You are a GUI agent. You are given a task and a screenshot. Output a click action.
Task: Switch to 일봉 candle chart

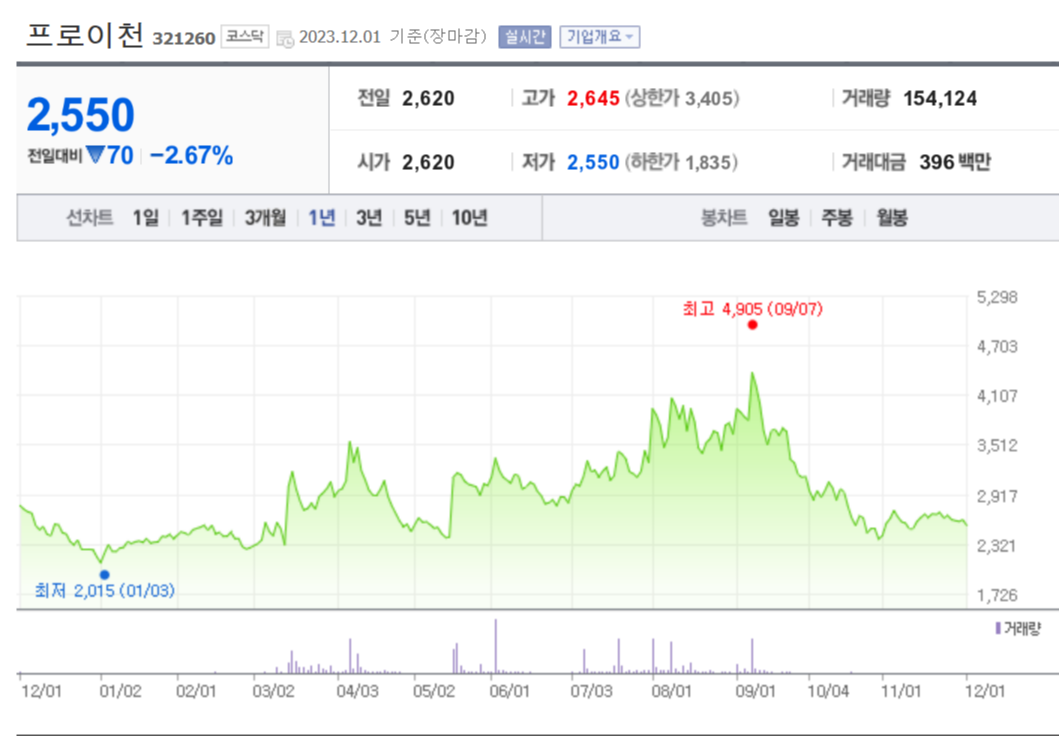[x=783, y=217]
